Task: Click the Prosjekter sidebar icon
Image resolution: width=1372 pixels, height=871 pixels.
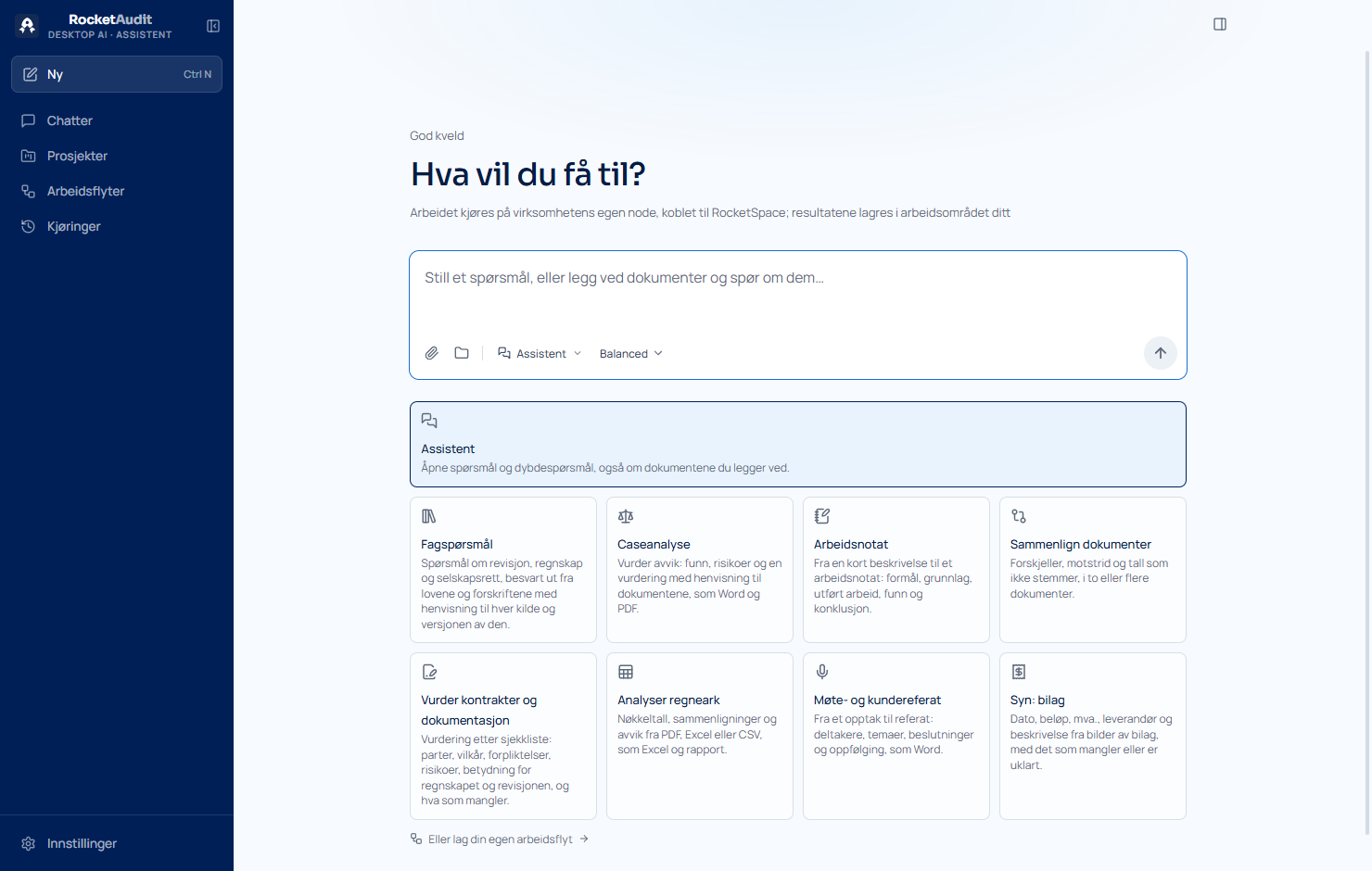Action: (29, 156)
